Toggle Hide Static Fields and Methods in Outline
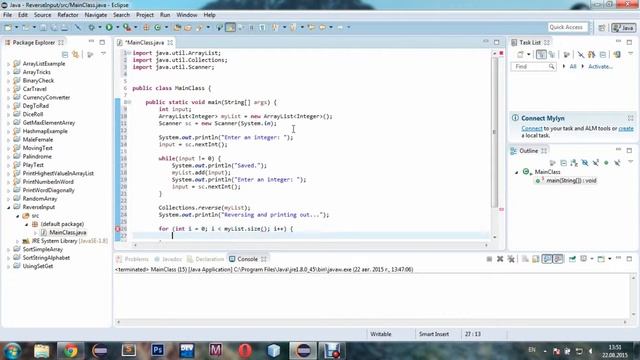This screenshot has height=360, width=640. pos(596,163)
